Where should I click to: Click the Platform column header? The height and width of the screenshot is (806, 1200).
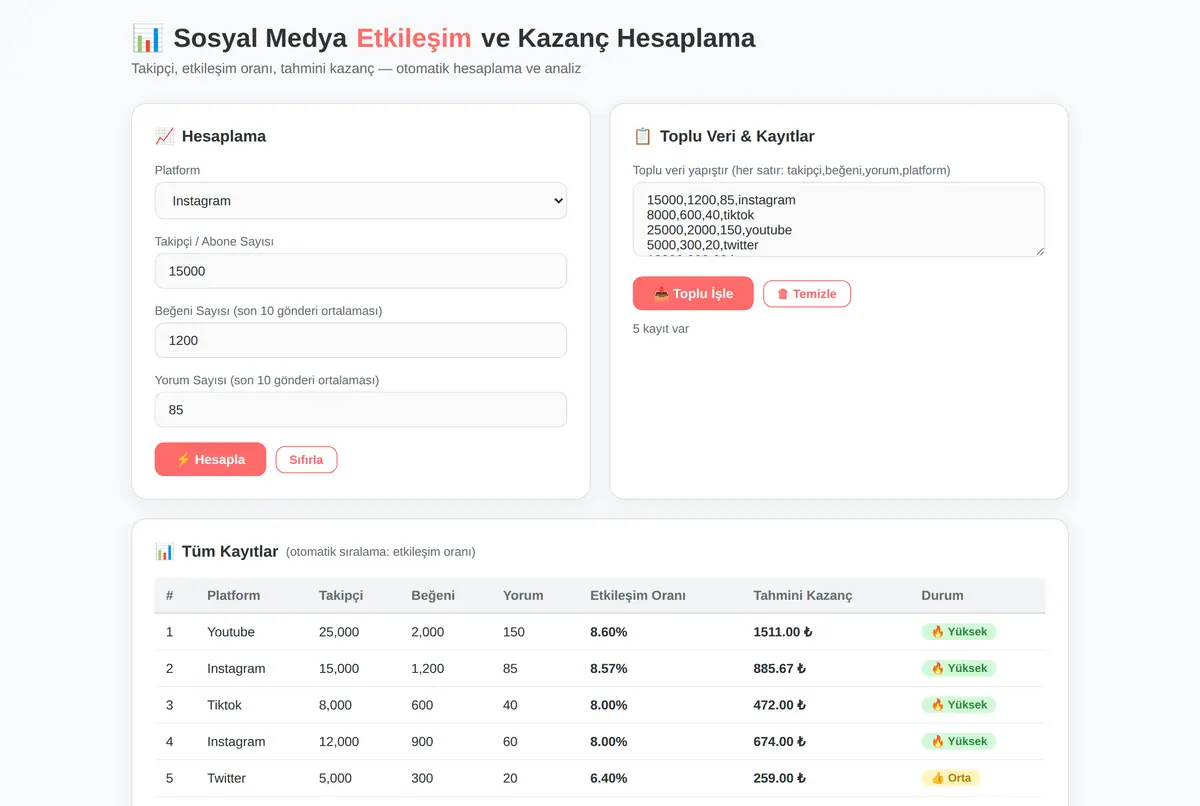[233, 595]
